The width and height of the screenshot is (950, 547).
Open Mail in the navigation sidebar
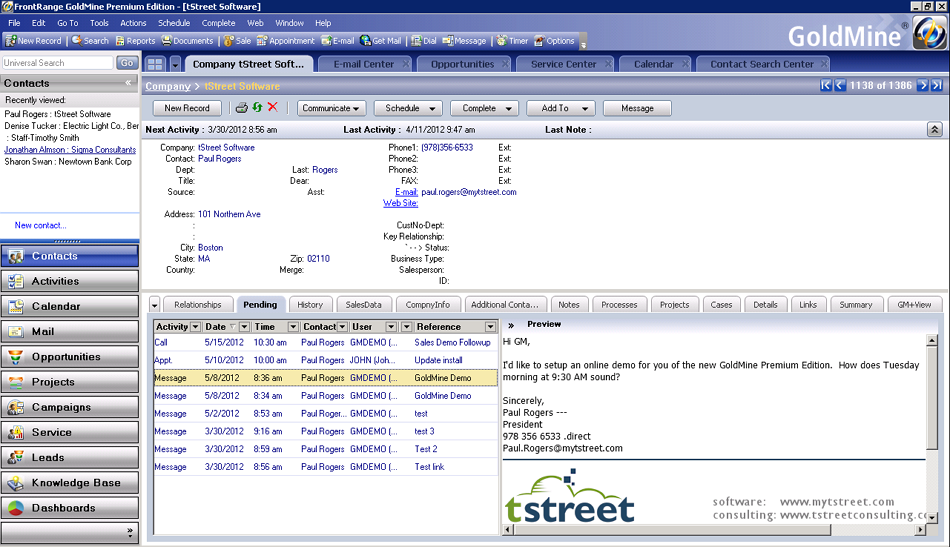pyautogui.click(x=70, y=331)
